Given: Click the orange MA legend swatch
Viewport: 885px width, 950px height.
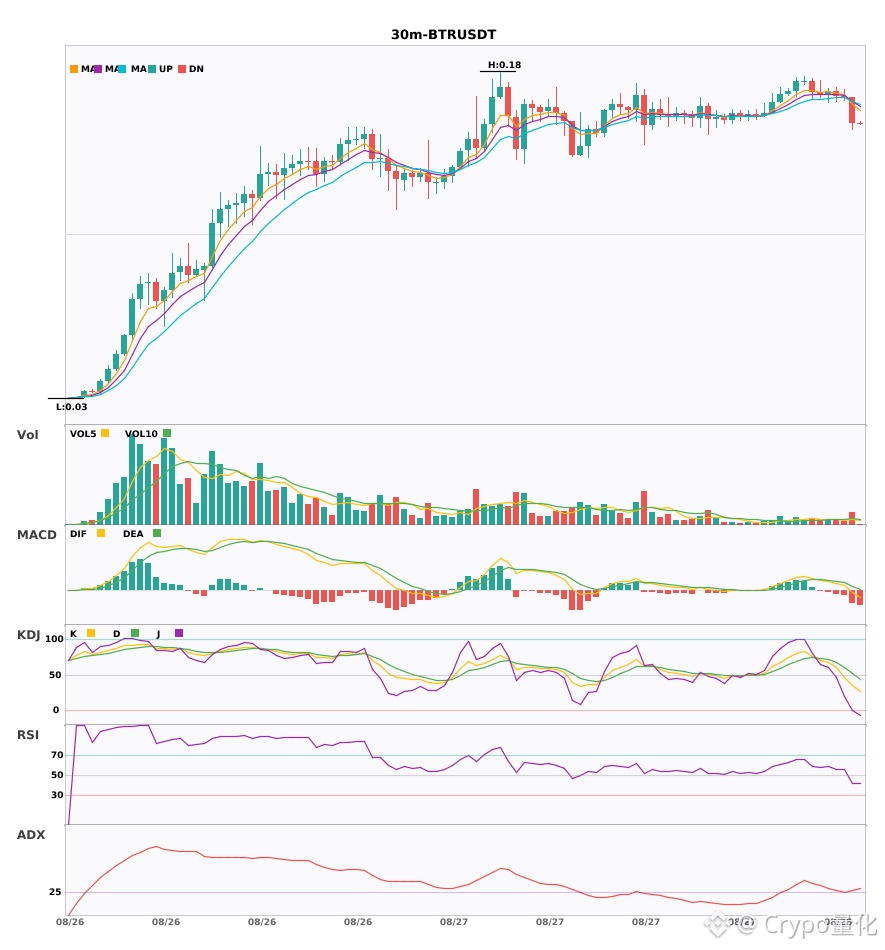Looking at the screenshot, I should (74, 69).
